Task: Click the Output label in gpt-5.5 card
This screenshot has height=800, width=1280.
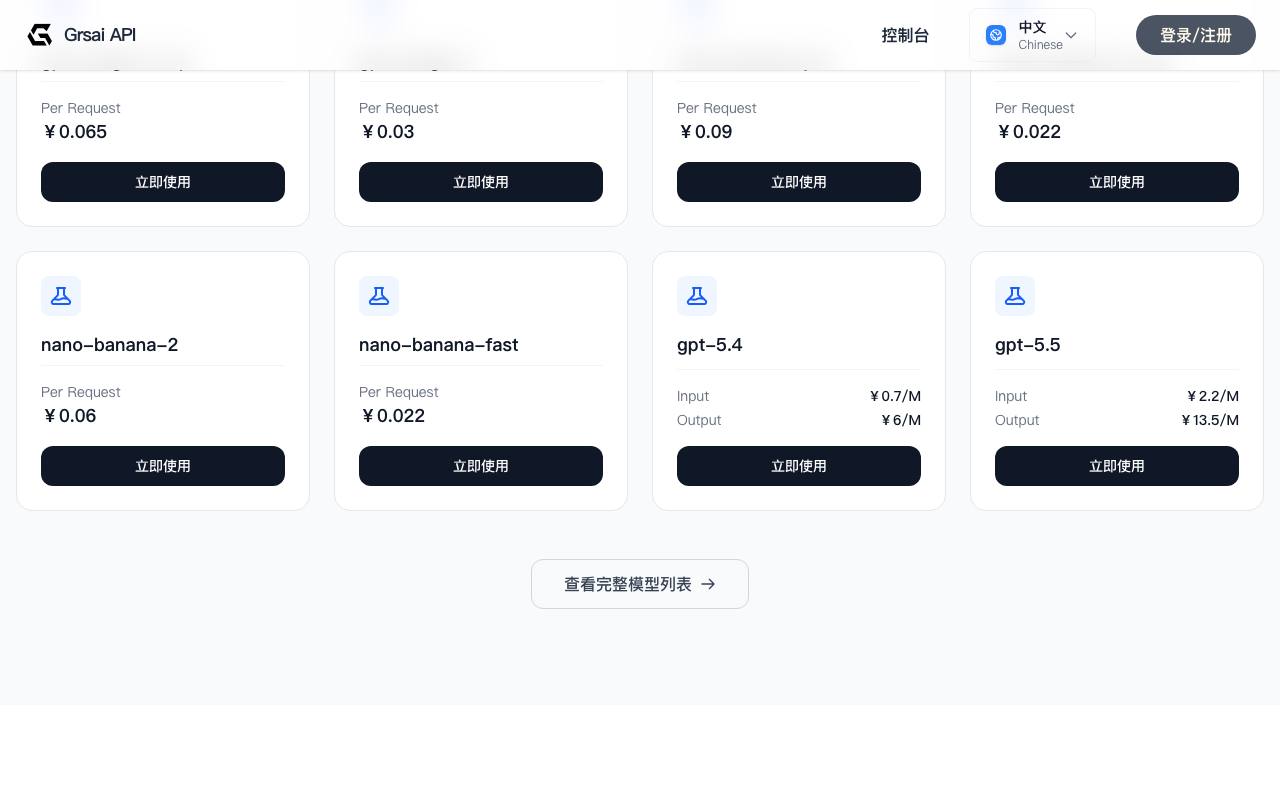Action: [x=1017, y=420]
